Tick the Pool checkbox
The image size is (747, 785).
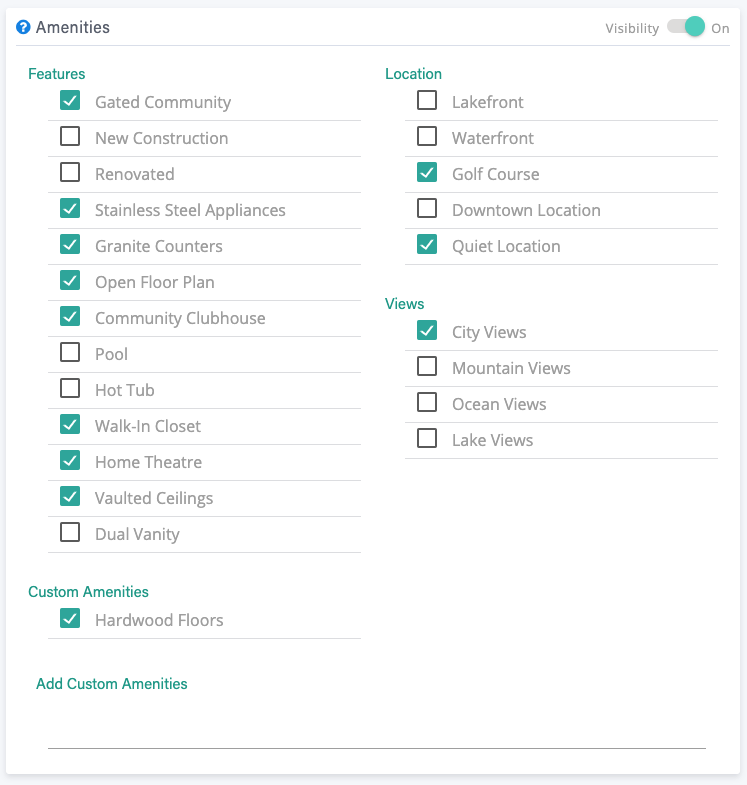click(x=70, y=352)
